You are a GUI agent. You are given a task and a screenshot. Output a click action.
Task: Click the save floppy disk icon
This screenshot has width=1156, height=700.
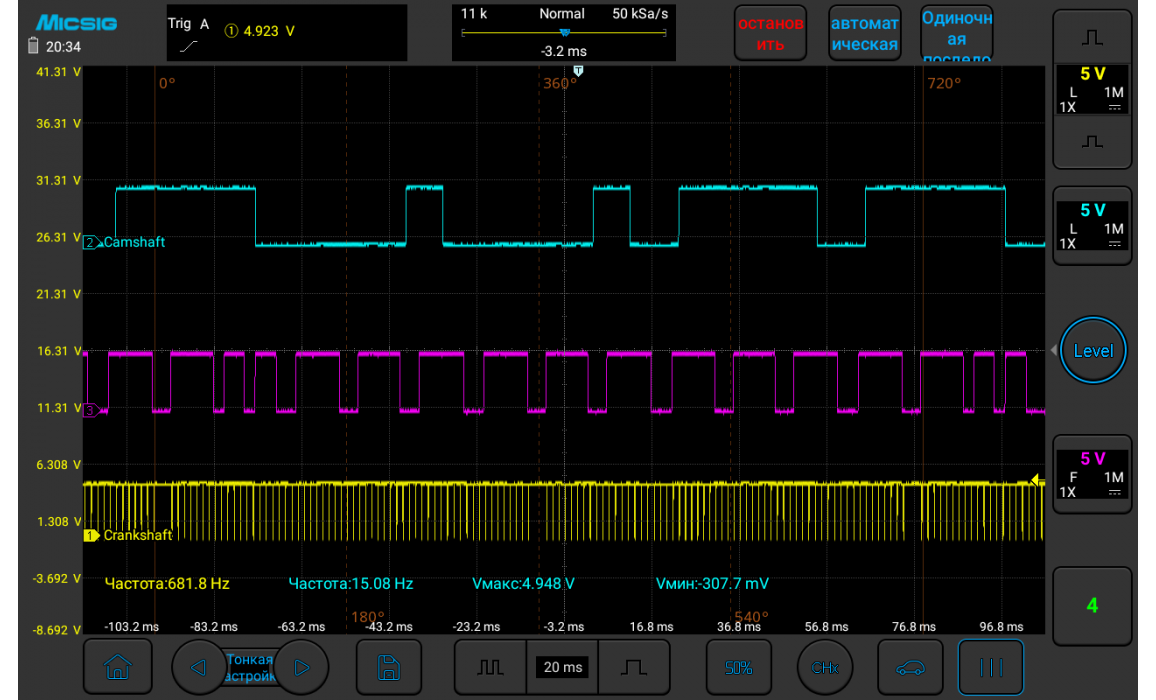389,667
